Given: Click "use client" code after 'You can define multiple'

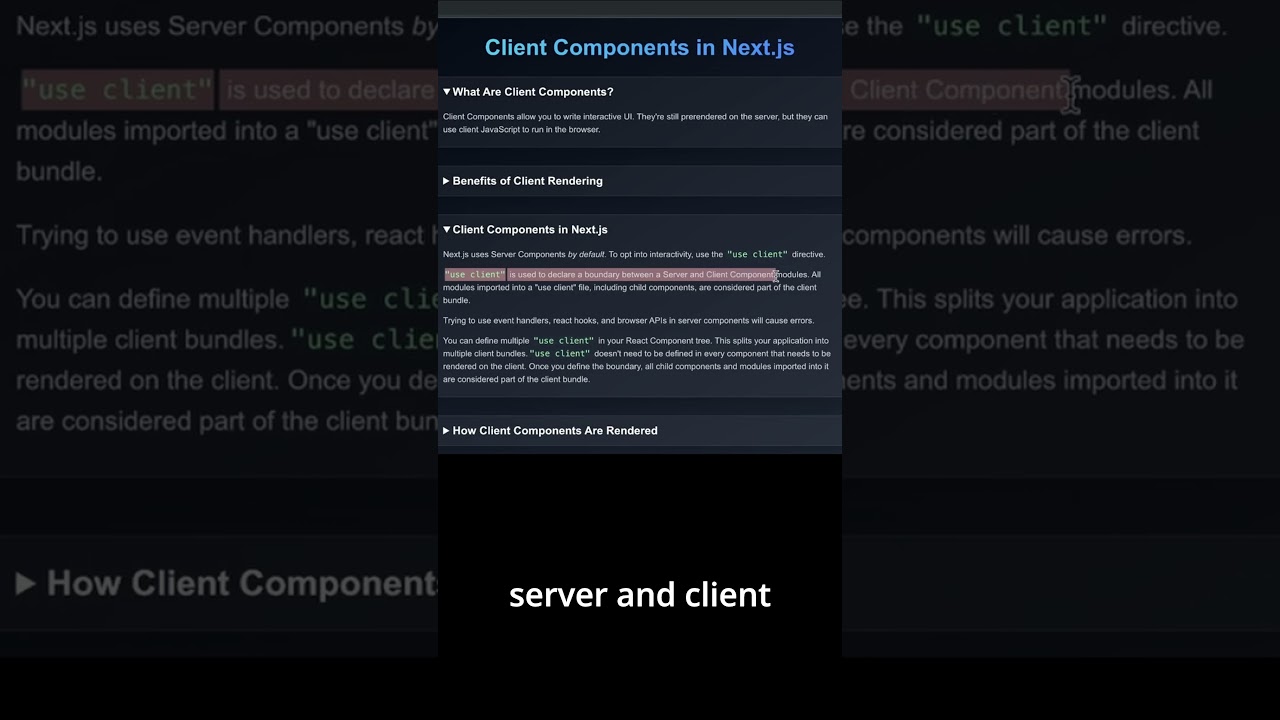Looking at the screenshot, I should pyautogui.click(x=564, y=341).
